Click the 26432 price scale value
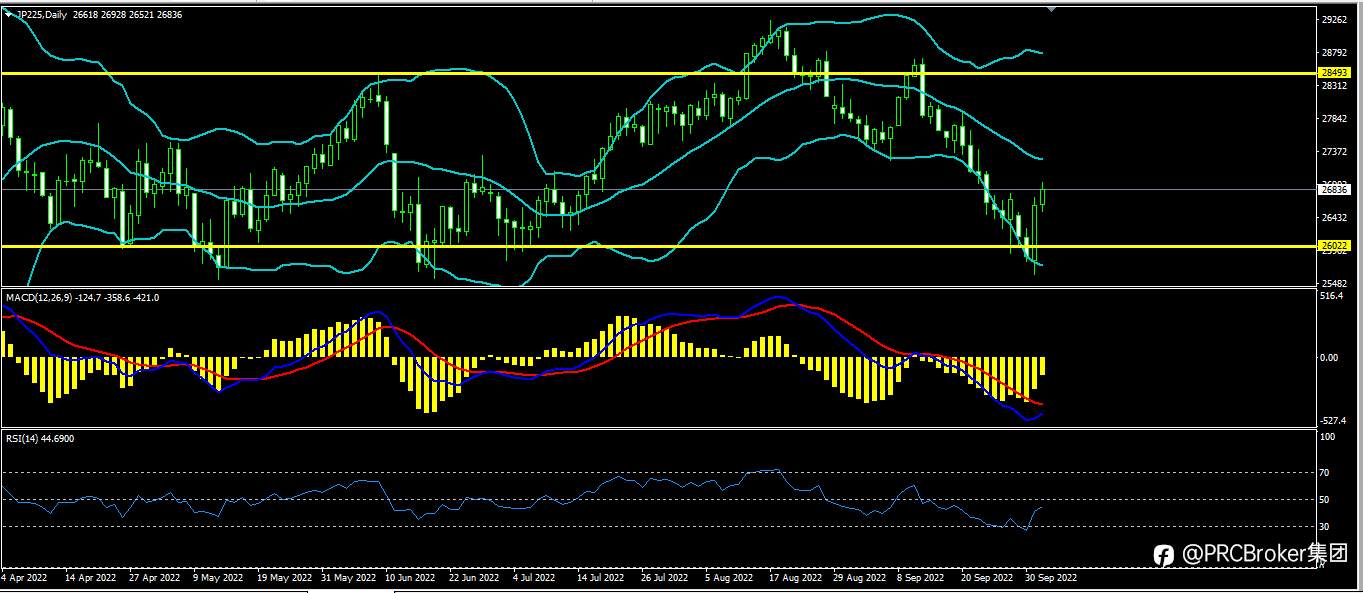 click(1334, 217)
